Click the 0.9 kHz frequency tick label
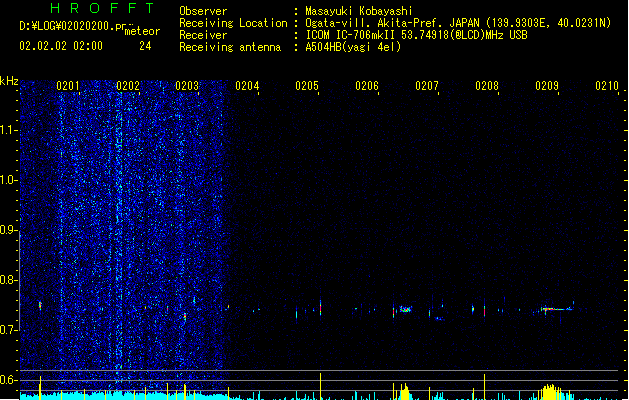 (8, 230)
